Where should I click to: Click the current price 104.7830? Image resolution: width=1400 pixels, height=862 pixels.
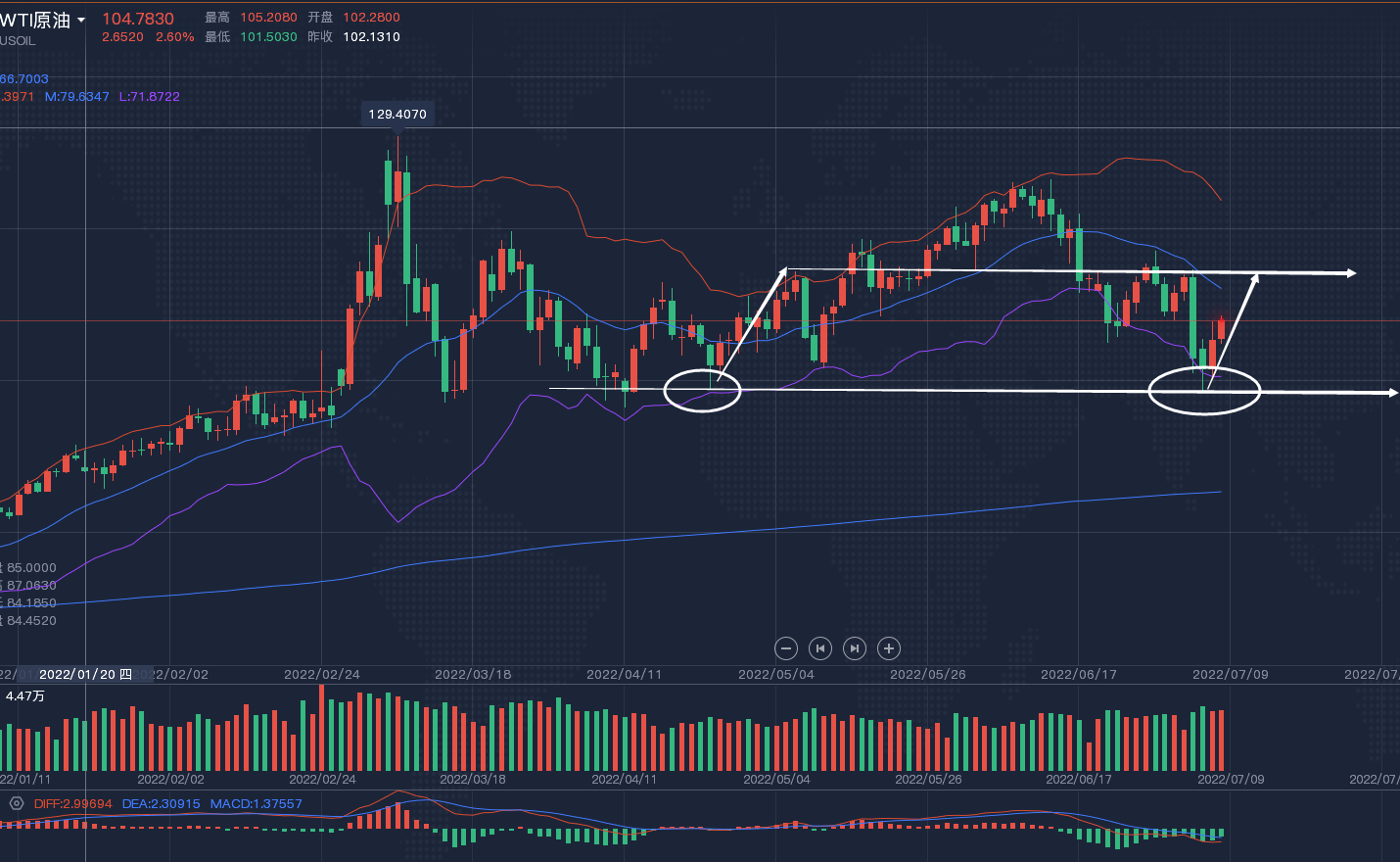pyautogui.click(x=138, y=19)
